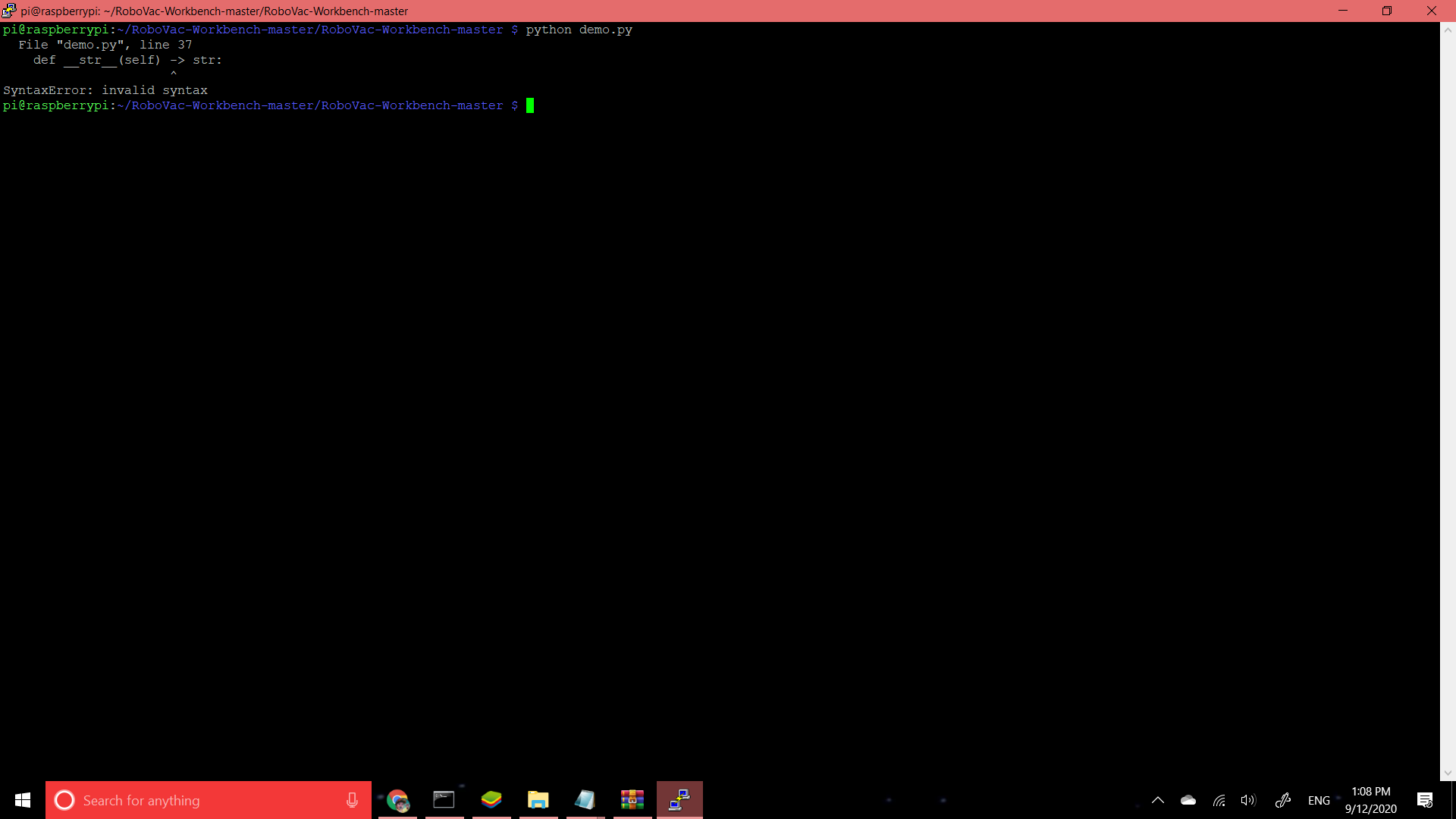1456x819 pixels.
Task: Activate the voice search microphone
Action: click(351, 800)
